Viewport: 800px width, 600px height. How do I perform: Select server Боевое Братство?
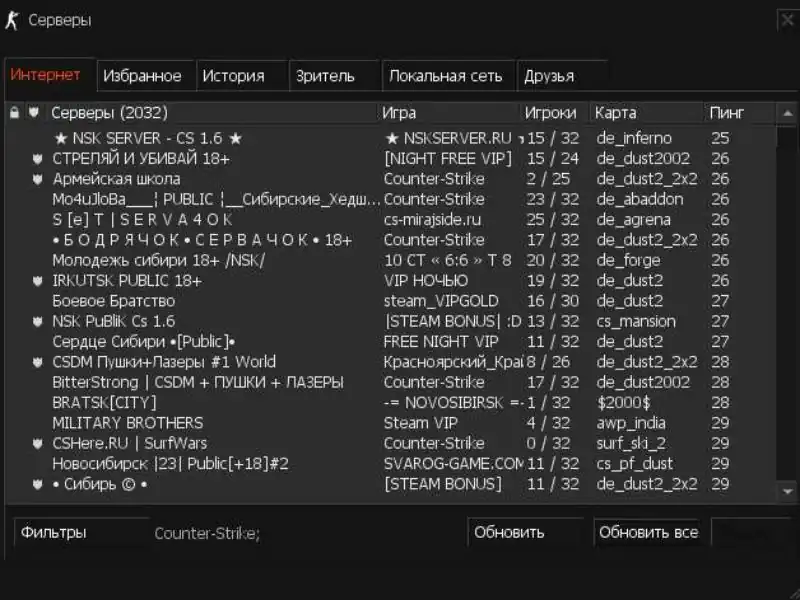(390, 301)
